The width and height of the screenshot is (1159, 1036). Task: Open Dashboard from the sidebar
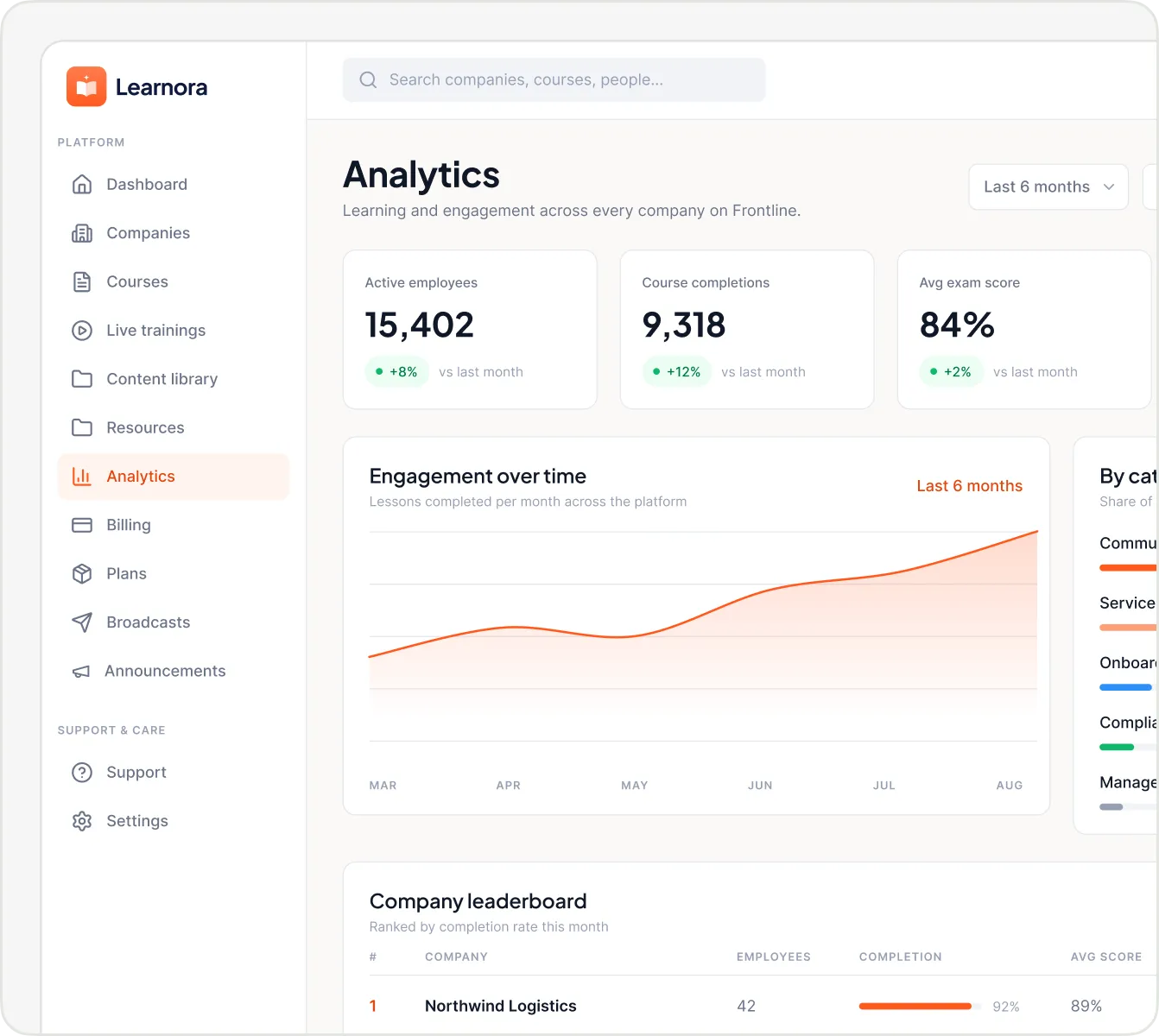click(x=174, y=184)
